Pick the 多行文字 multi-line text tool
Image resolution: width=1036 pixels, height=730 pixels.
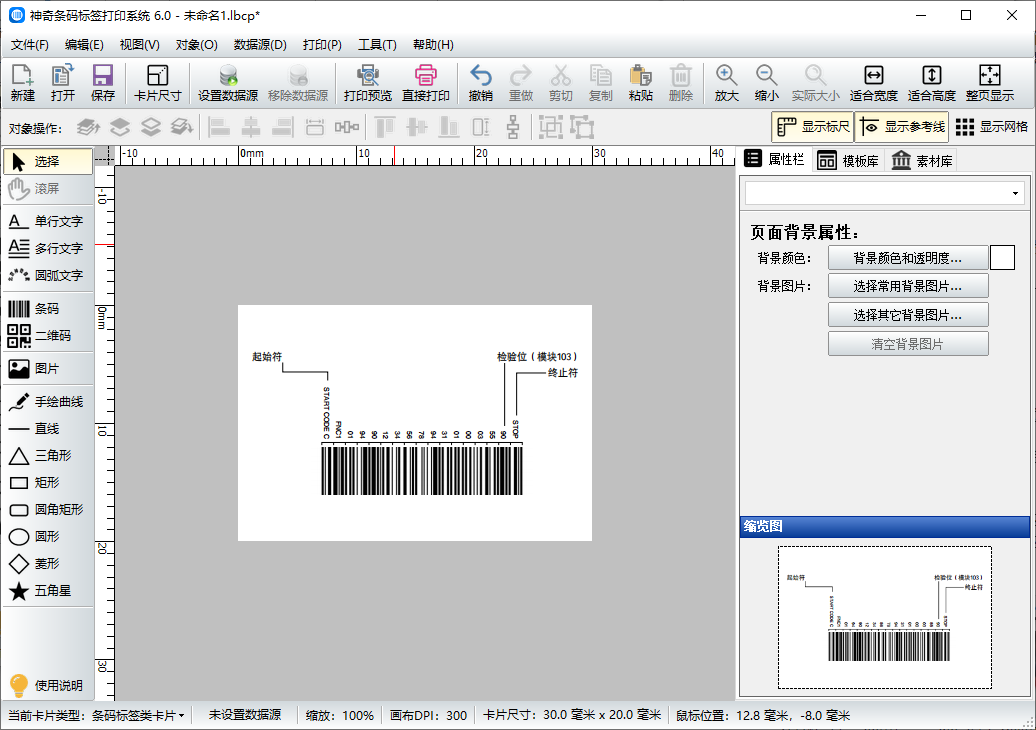tap(48, 248)
